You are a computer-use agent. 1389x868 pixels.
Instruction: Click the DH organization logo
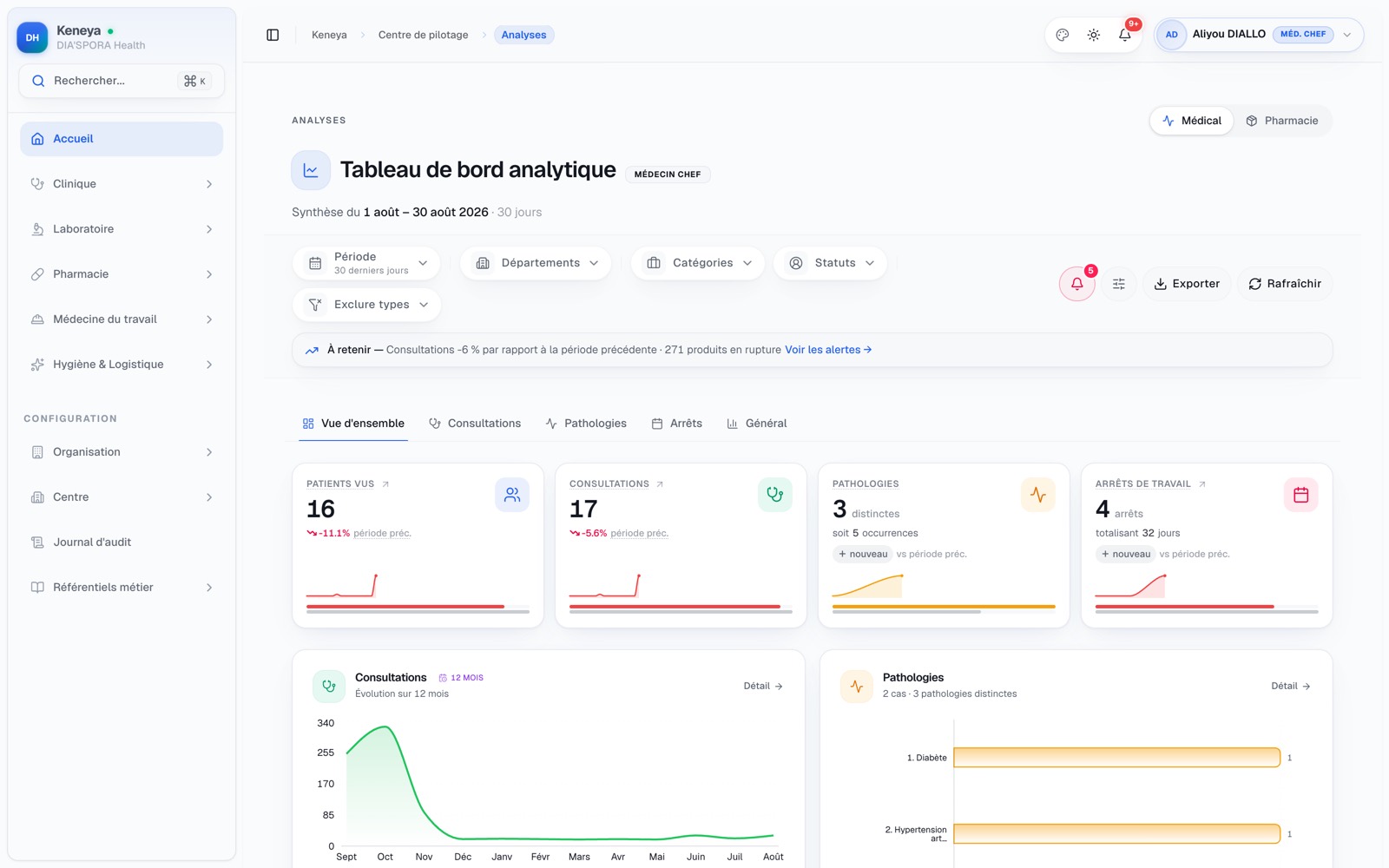pyautogui.click(x=33, y=38)
